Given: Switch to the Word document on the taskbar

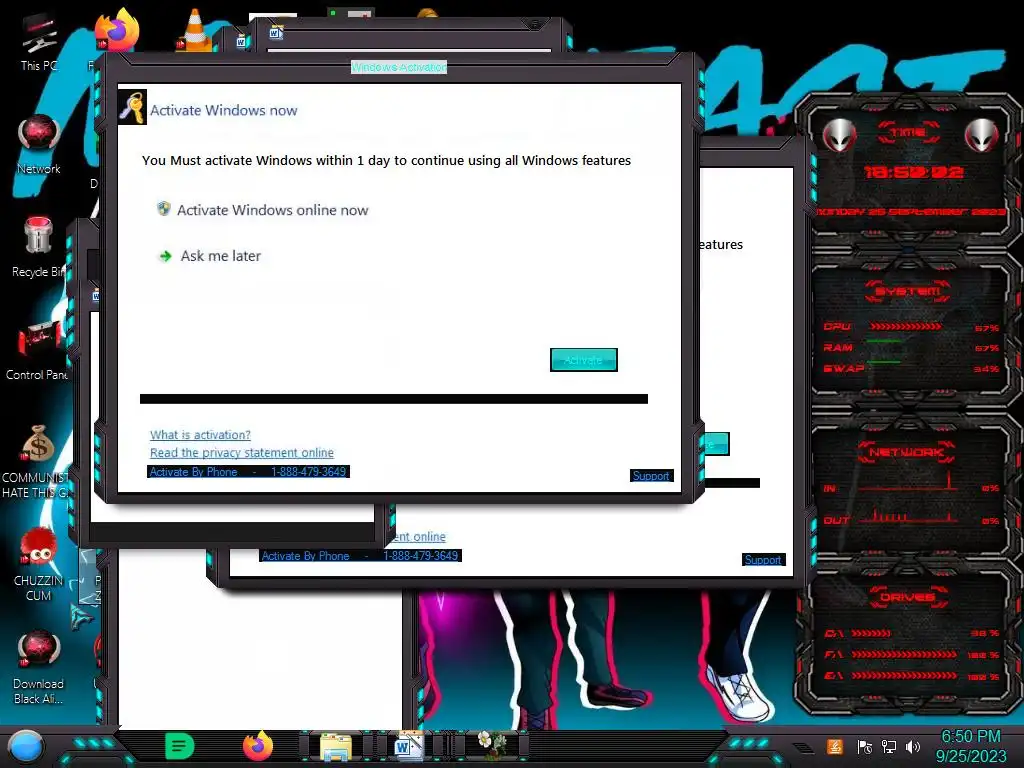Looking at the screenshot, I should [x=408, y=746].
